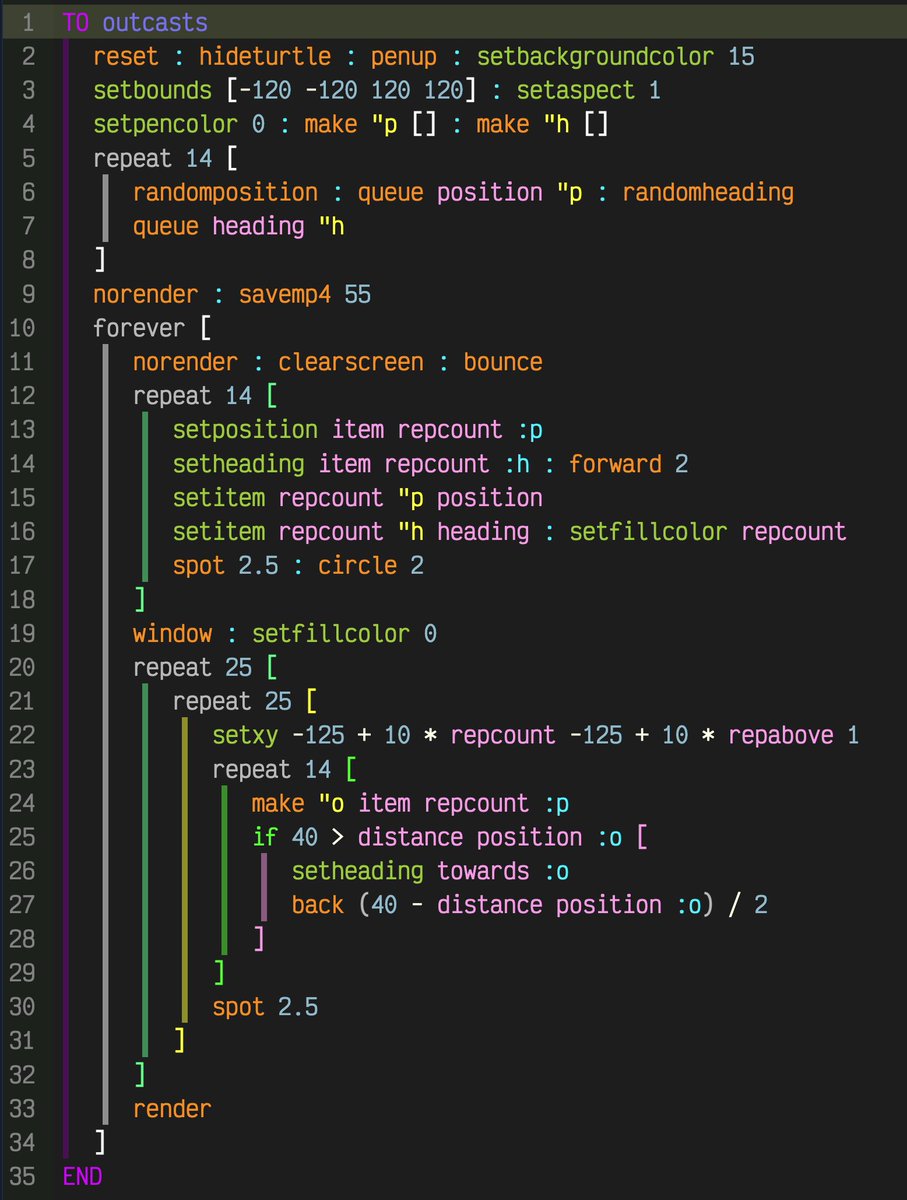Viewport: 907px width, 1200px height.
Task: Click number '55' on line 9
Action: 357,294
